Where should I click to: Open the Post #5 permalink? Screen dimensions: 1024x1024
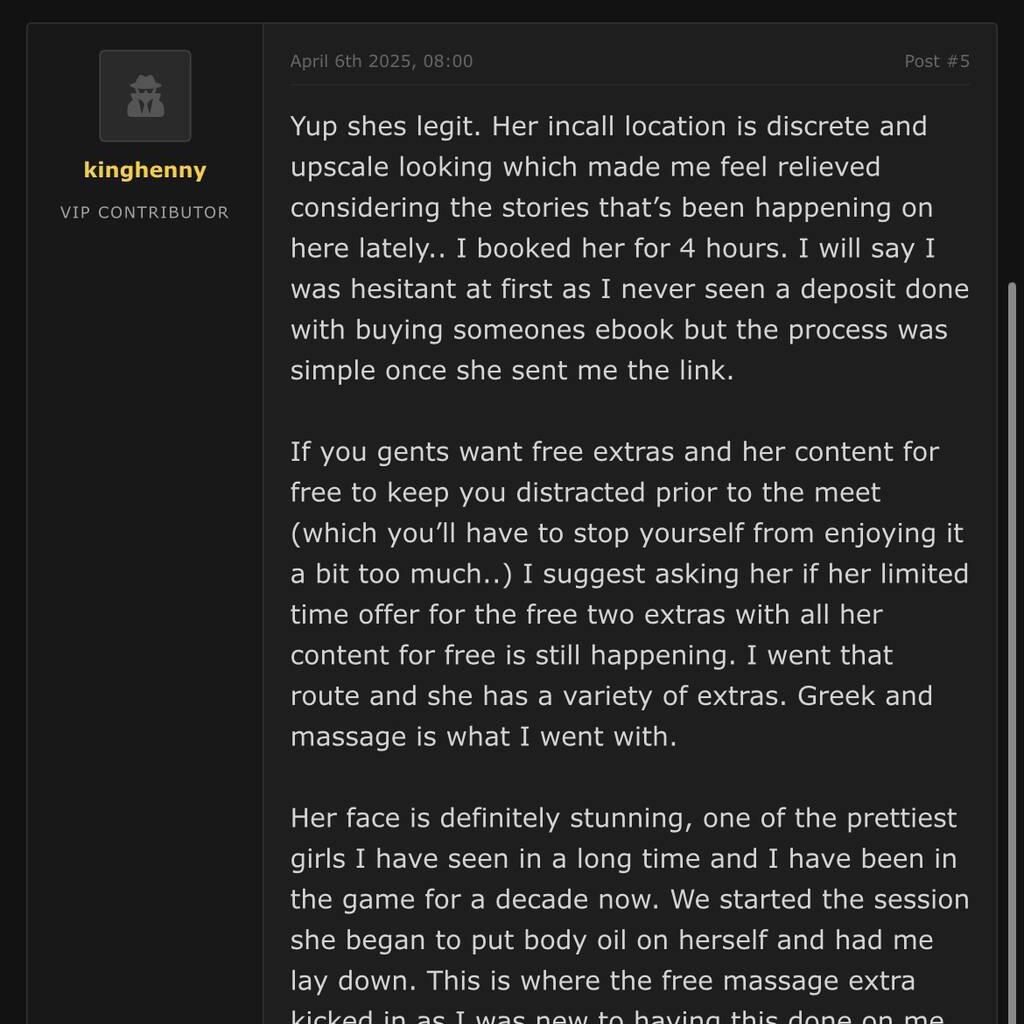(937, 61)
